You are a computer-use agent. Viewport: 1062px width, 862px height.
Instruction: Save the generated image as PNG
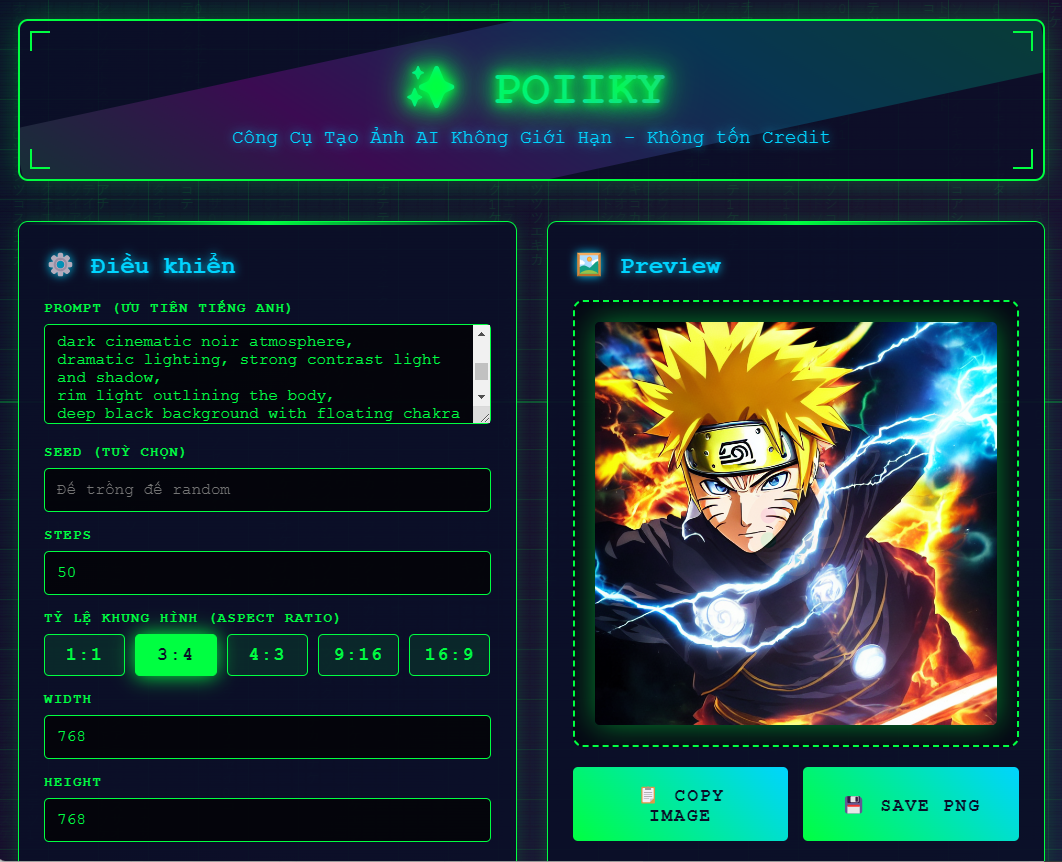(911, 804)
